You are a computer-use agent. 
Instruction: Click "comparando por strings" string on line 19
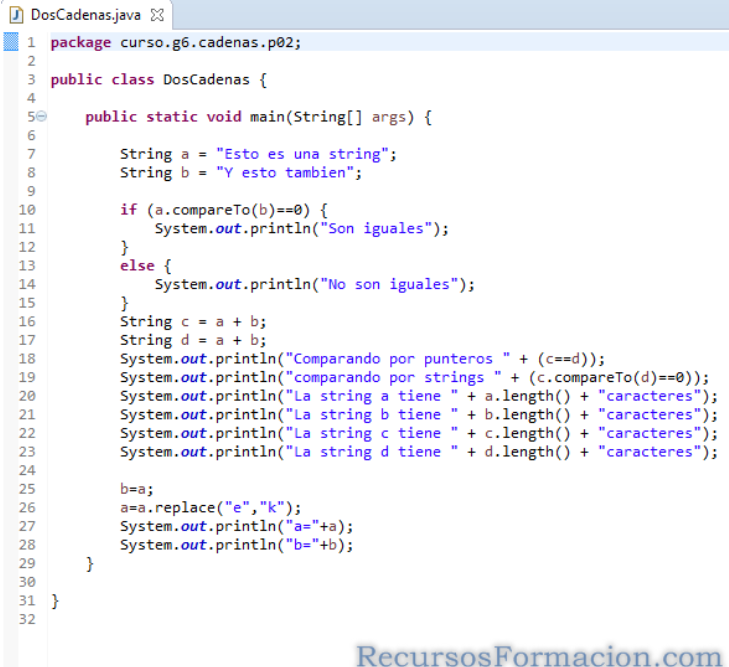(393, 377)
